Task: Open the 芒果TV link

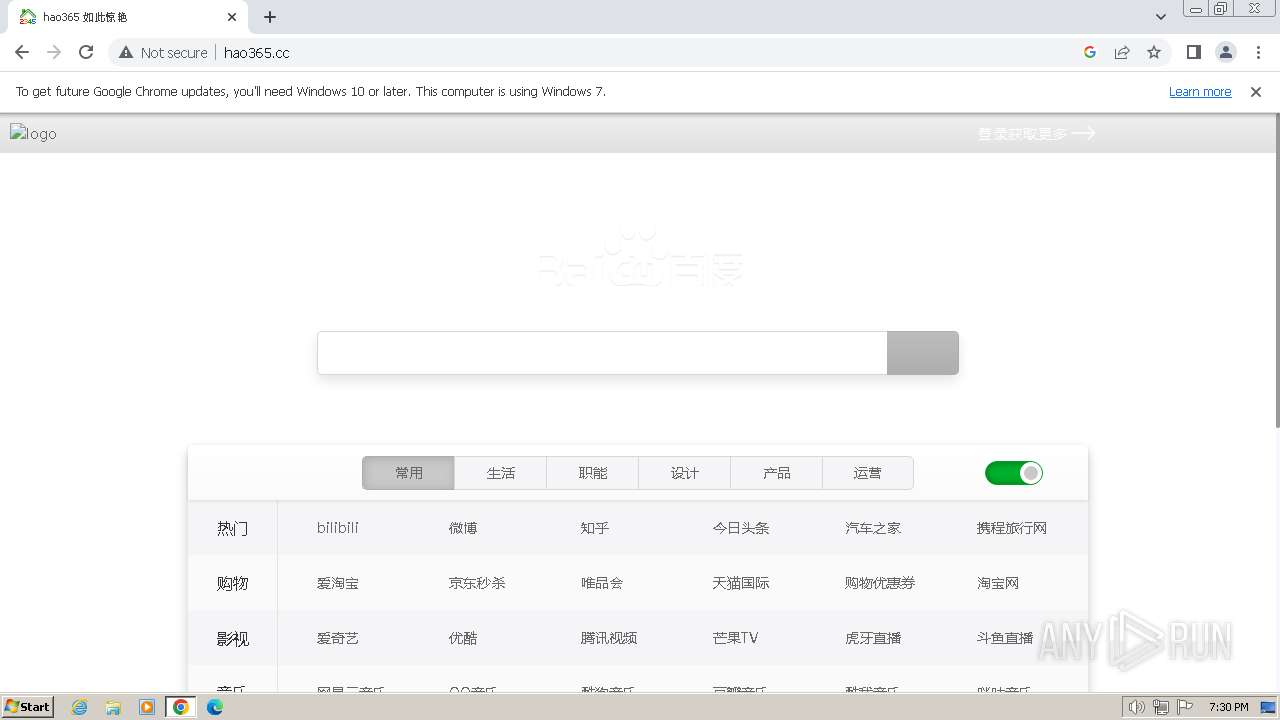Action: (x=735, y=638)
